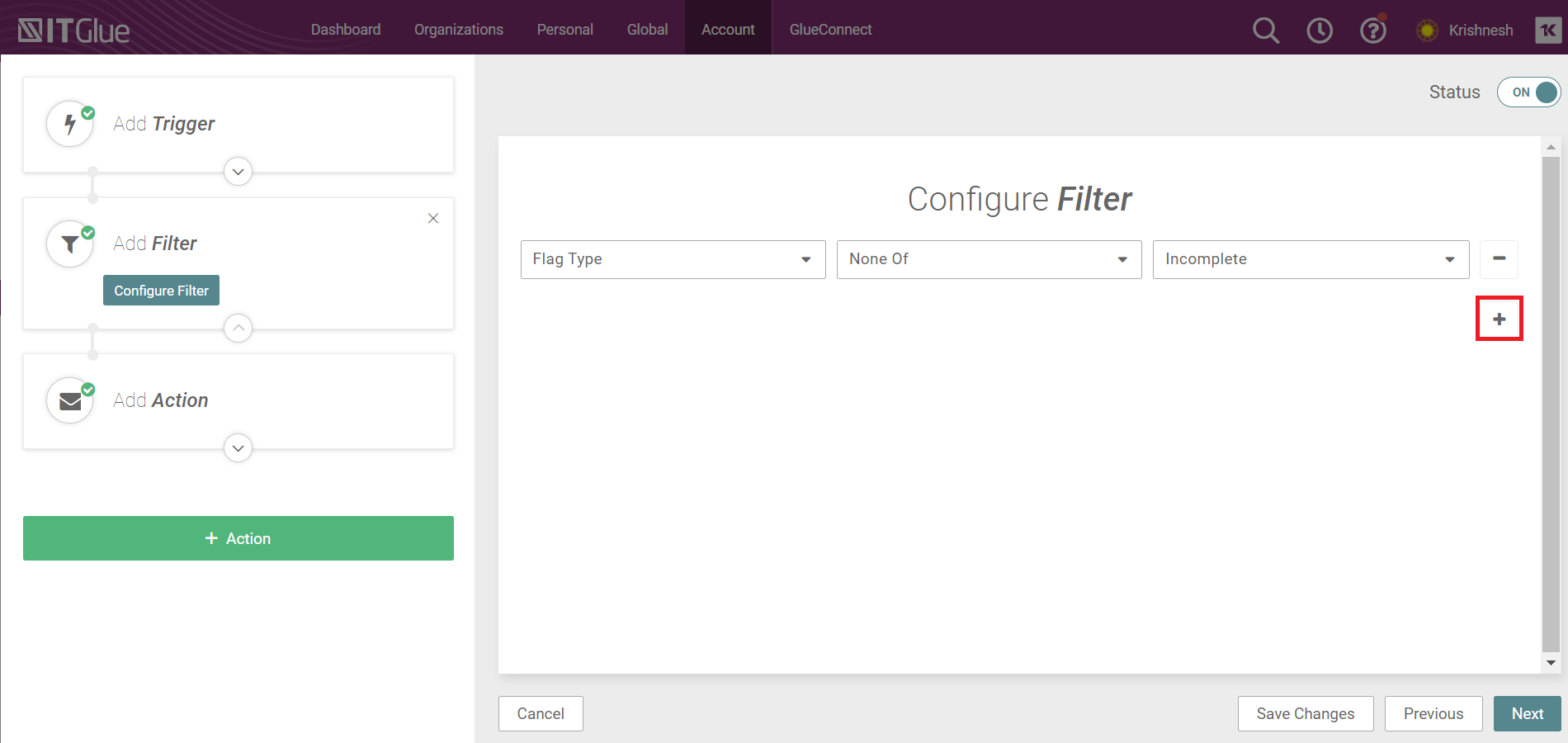The width and height of the screenshot is (1568, 743).
Task: Click the green + Action button
Action: 239,538
